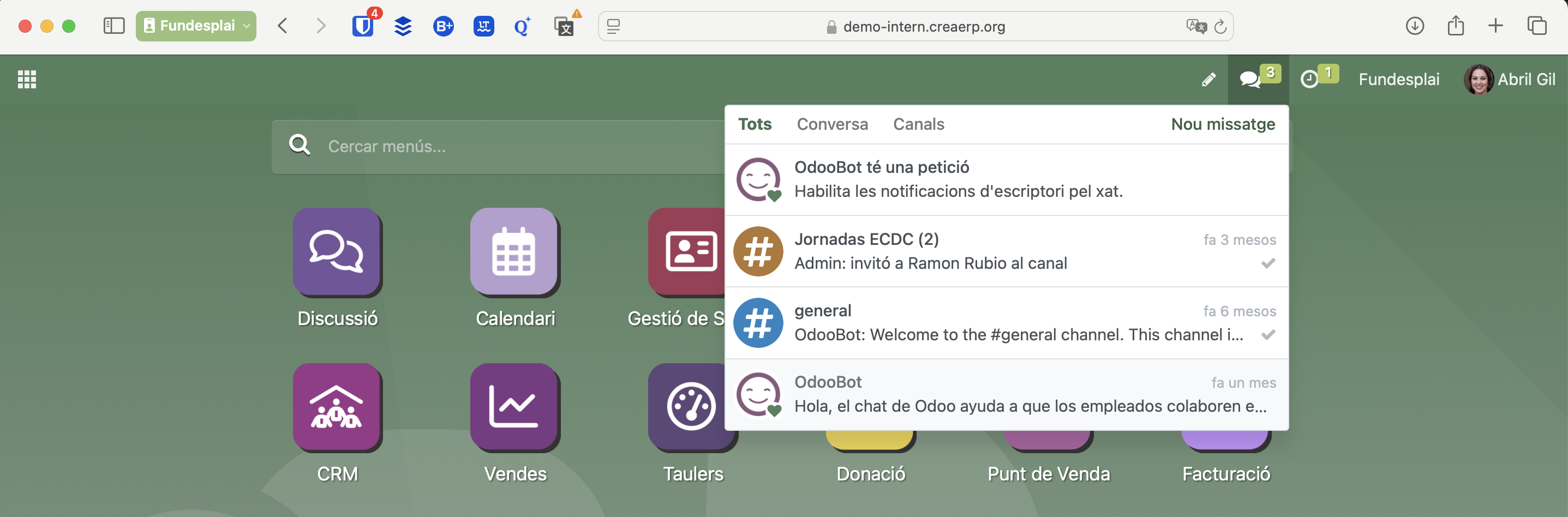Toggle the Safari sidebar button
The height and width of the screenshot is (517, 1568).
tap(114, 26)
